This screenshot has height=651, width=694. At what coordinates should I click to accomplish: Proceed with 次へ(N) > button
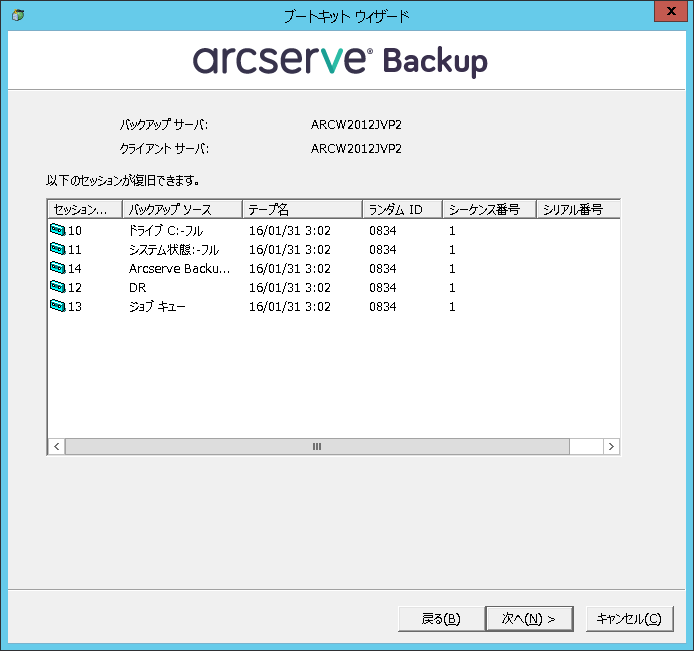coord(529,619)
